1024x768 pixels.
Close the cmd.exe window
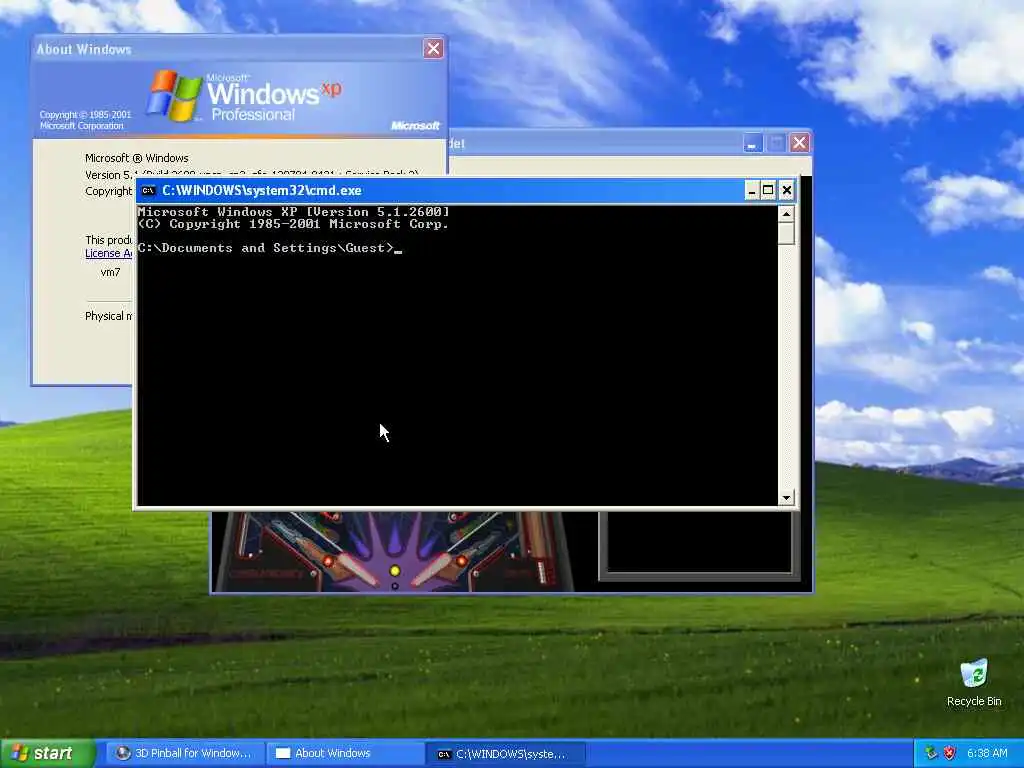787,191
